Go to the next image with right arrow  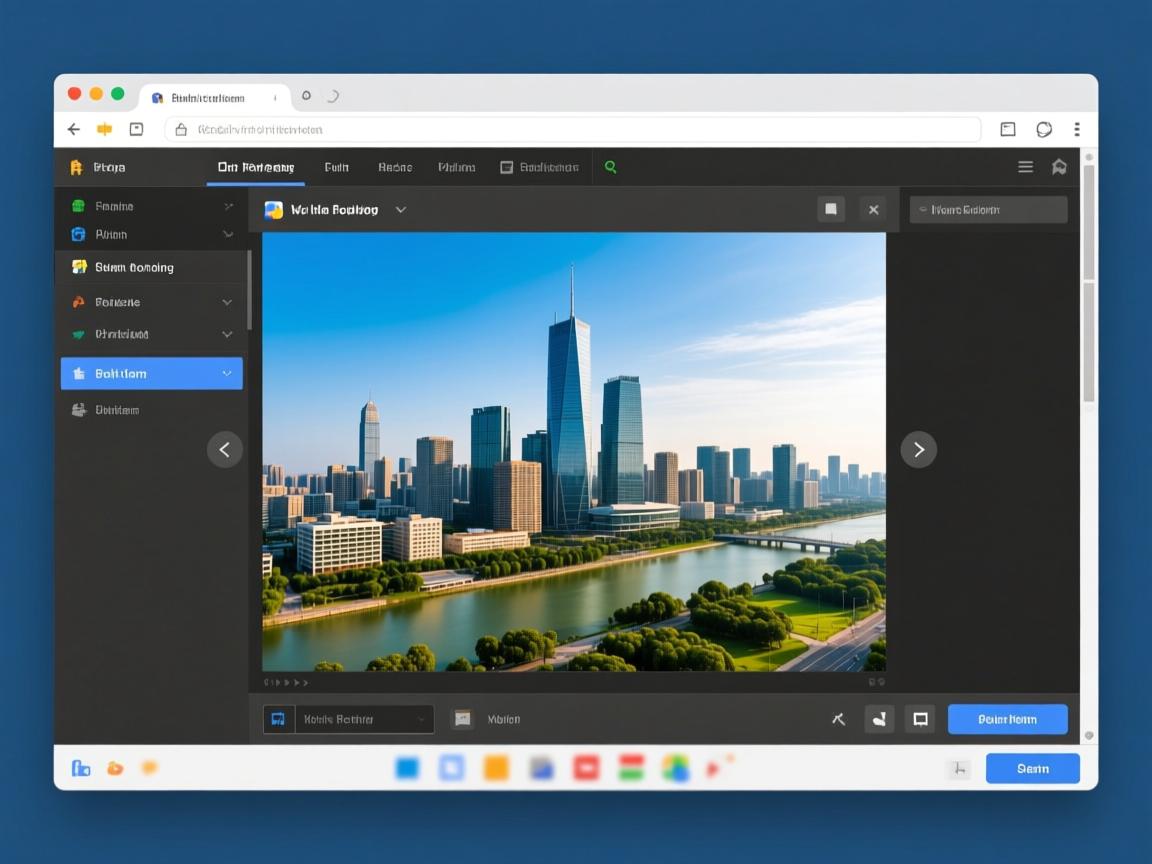point(918,449)
